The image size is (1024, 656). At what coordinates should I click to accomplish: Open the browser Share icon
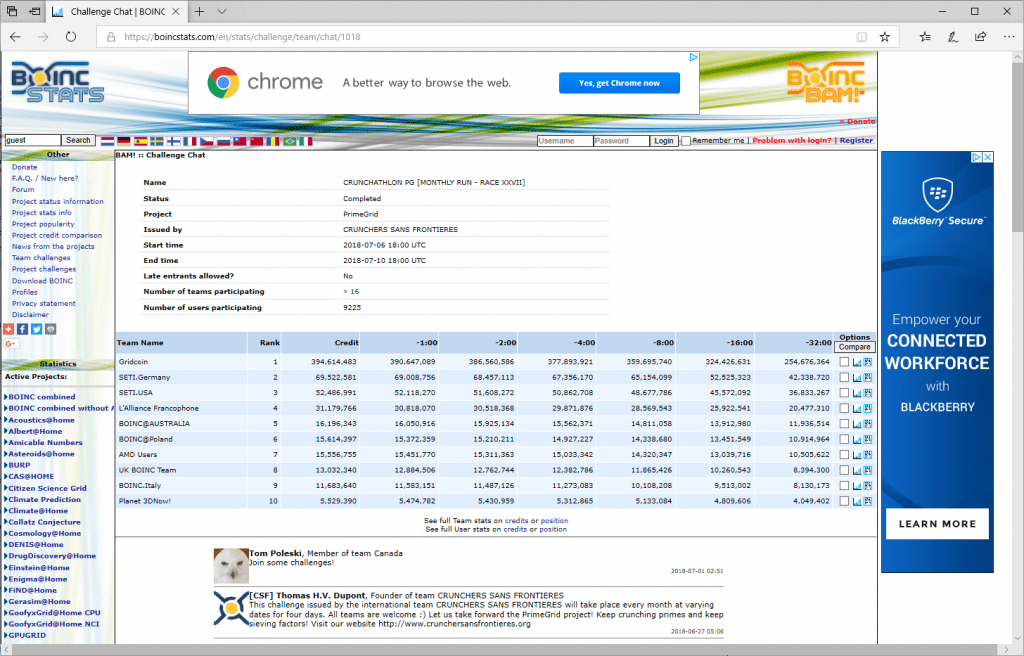point(980,37)
